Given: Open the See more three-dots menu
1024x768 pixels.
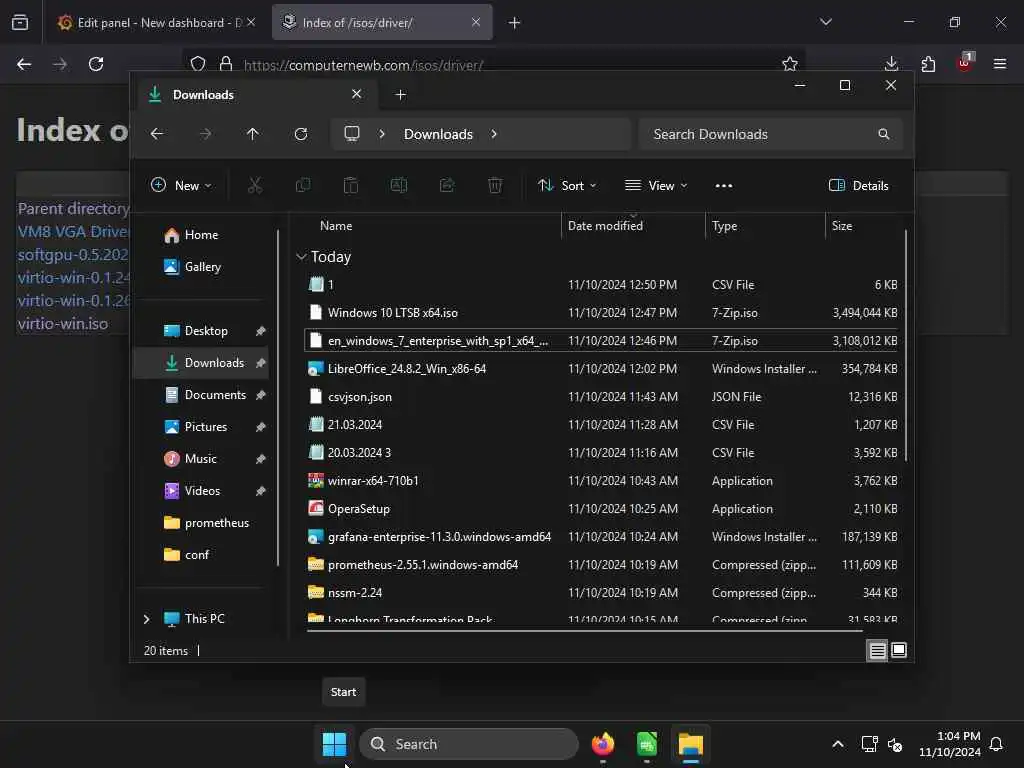Looking at the screenshot, I should pyautogui.click(x=724, y=185).
